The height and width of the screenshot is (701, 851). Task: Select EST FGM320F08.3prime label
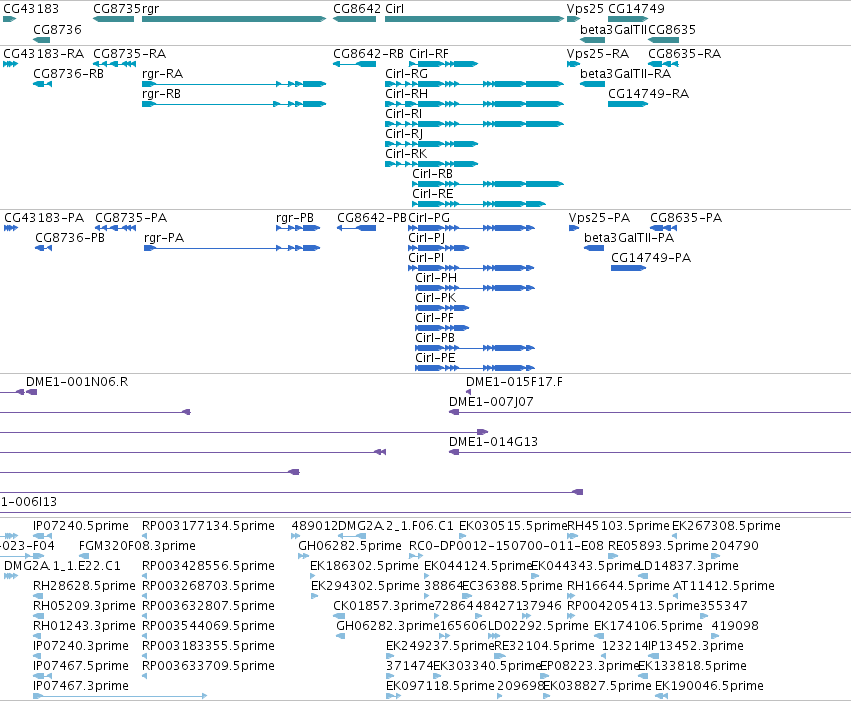[x=137, y=546]
